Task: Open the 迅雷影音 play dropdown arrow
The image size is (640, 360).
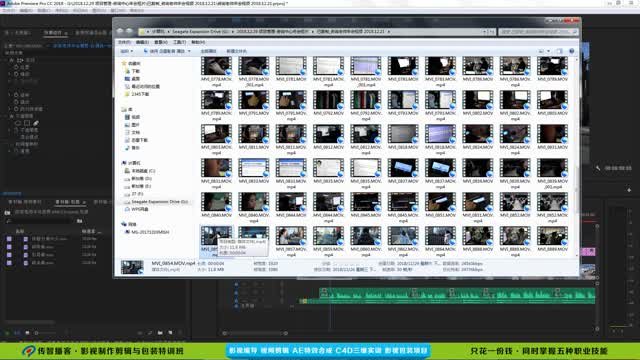Action: pos(189,51)
